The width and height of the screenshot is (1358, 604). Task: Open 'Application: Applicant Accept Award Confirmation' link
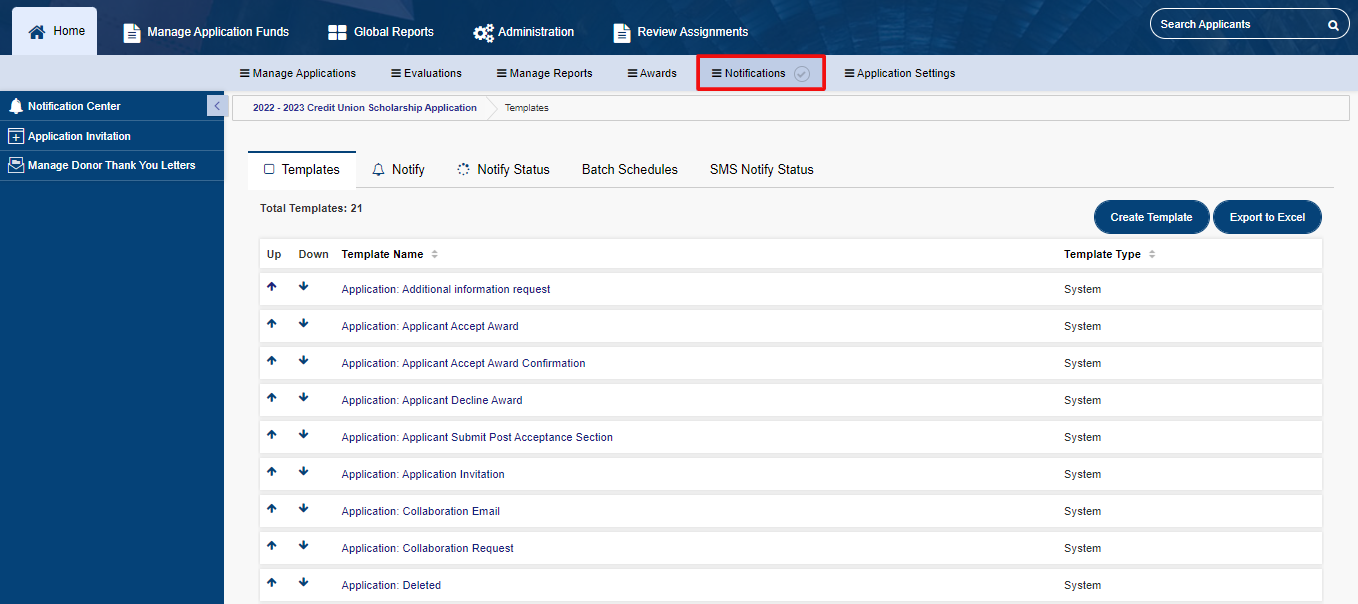(464, 363)
